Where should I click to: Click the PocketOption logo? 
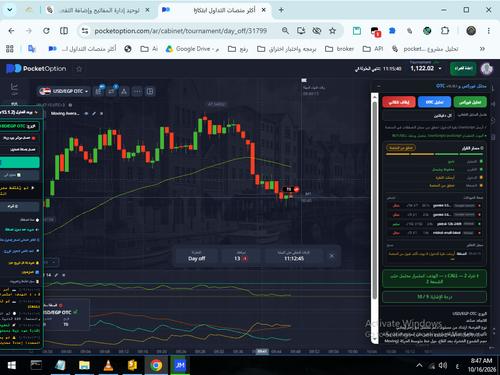pyautogui.click(x=36, y=69)
